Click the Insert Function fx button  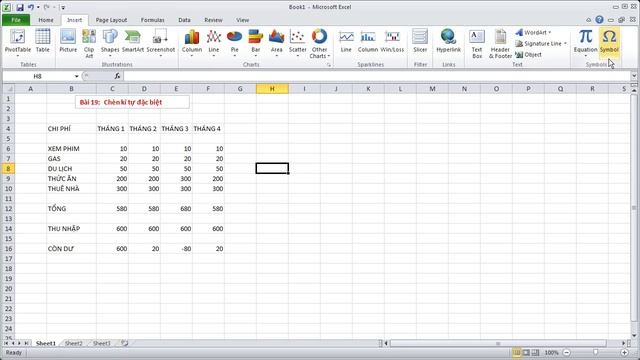point(118,76)
